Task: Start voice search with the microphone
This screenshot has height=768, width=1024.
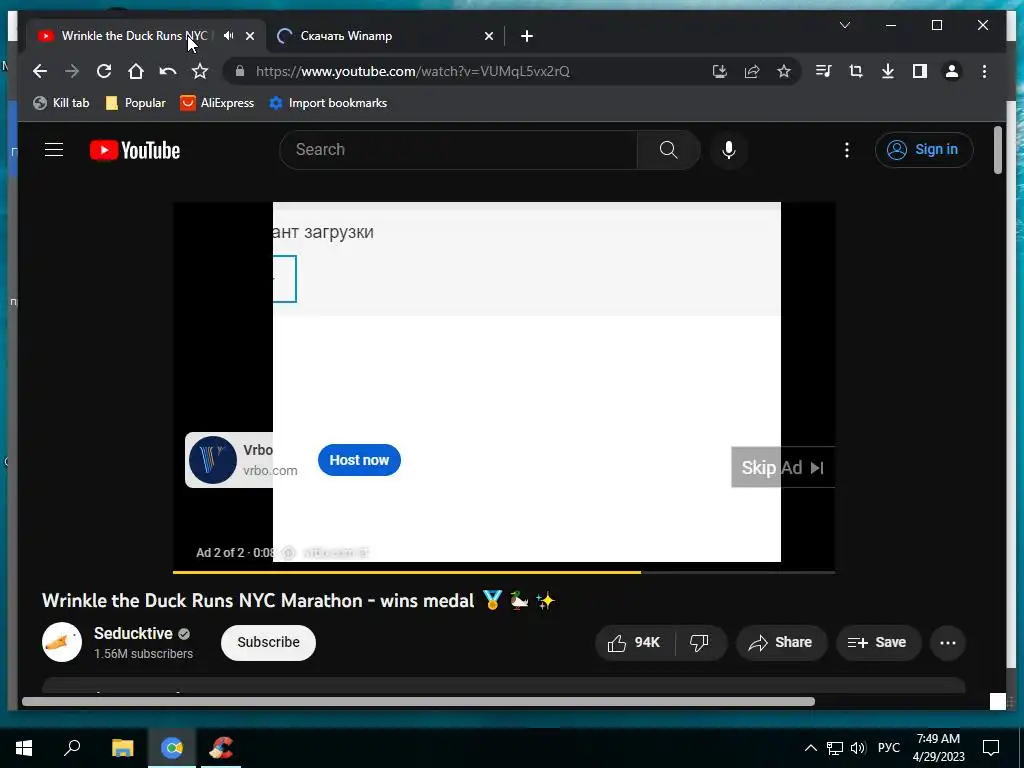Action: (729, 150)
